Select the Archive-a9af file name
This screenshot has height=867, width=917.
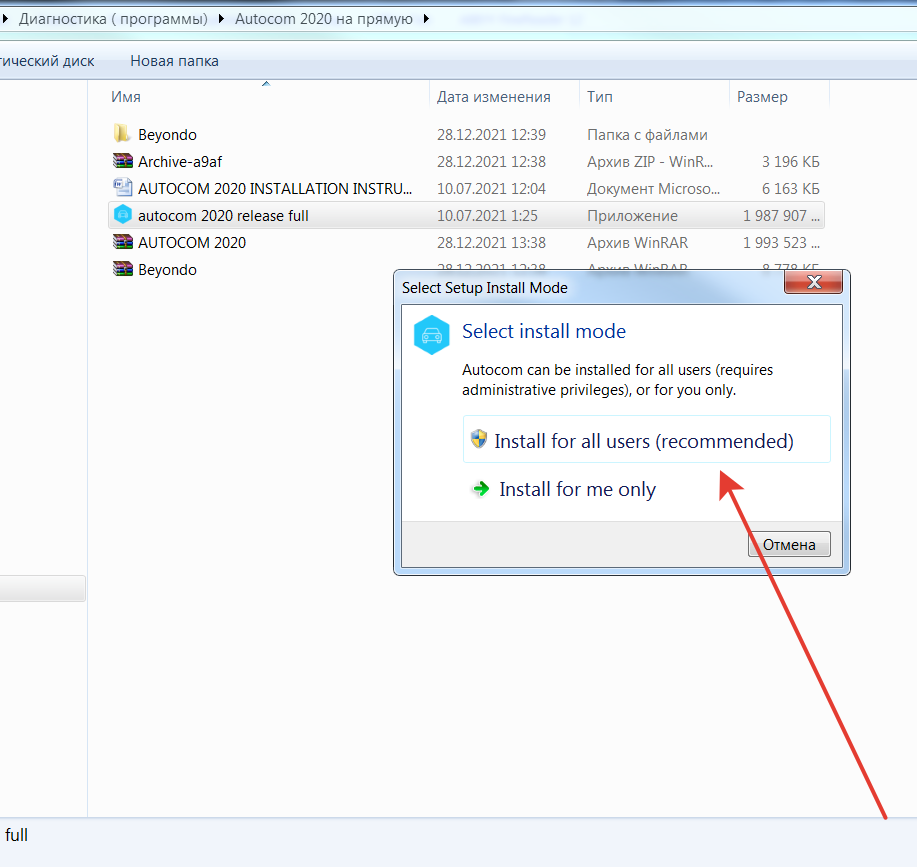[x=180, y=161]
